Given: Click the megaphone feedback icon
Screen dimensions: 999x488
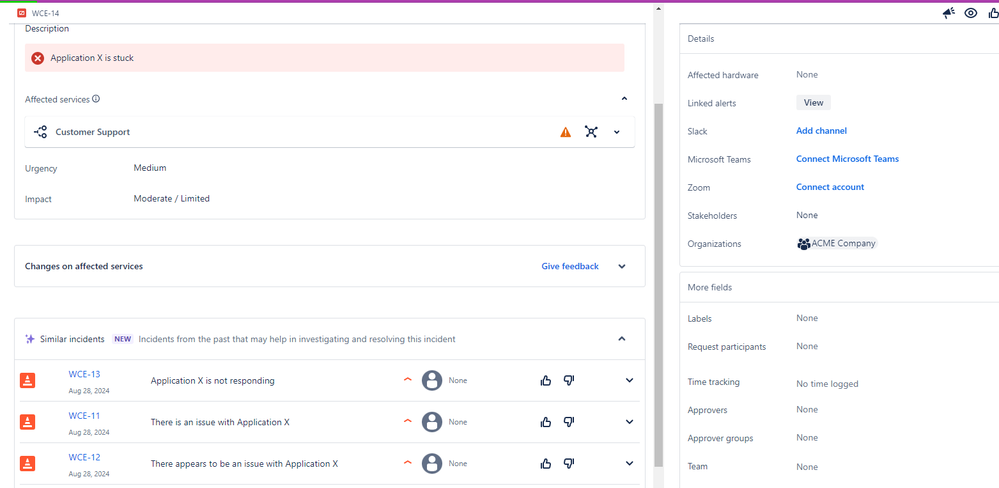Looking at the screenshot, I should [x=949, y=13].
